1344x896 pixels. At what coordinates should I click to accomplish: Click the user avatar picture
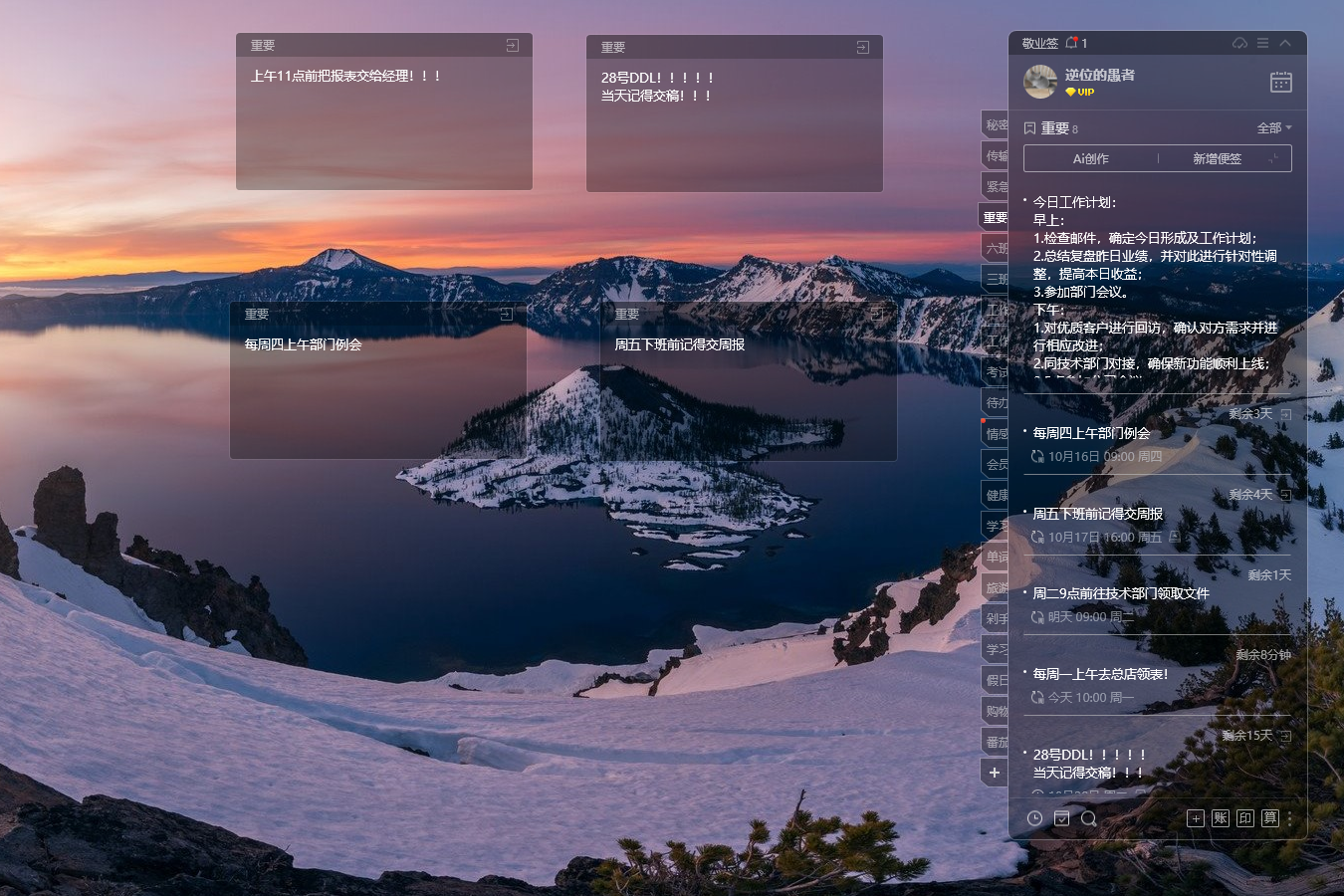1040,82
